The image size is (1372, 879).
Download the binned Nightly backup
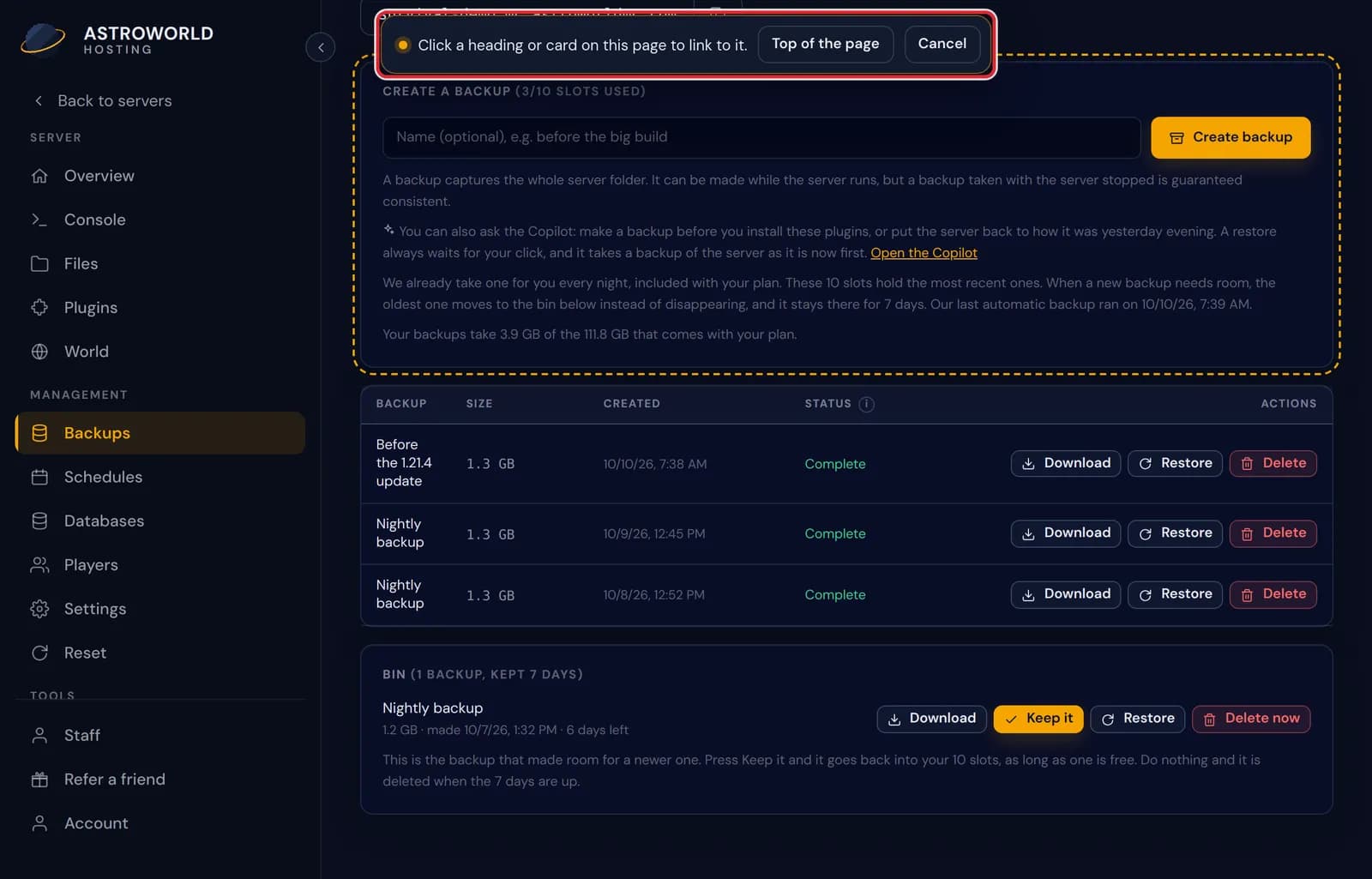[x=931, y=719]
